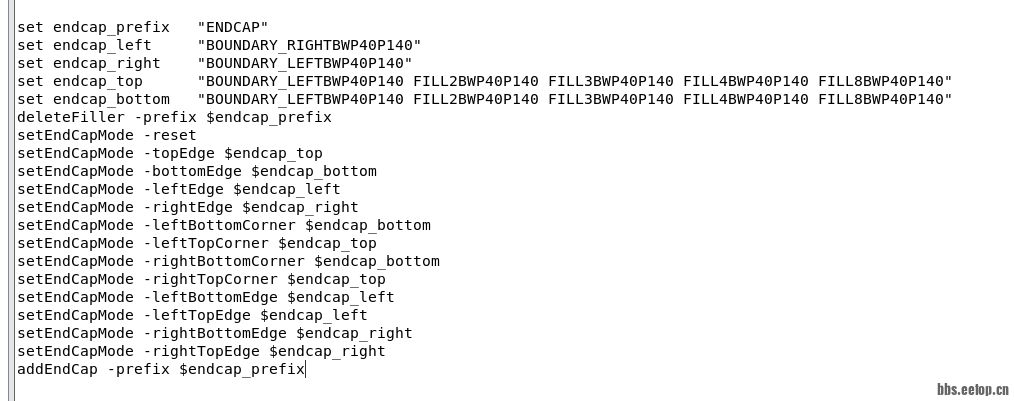Screen dimensions: 1014x401
Task: Click the addEndCap -prefix command line
Action: (x=161, y=370)
